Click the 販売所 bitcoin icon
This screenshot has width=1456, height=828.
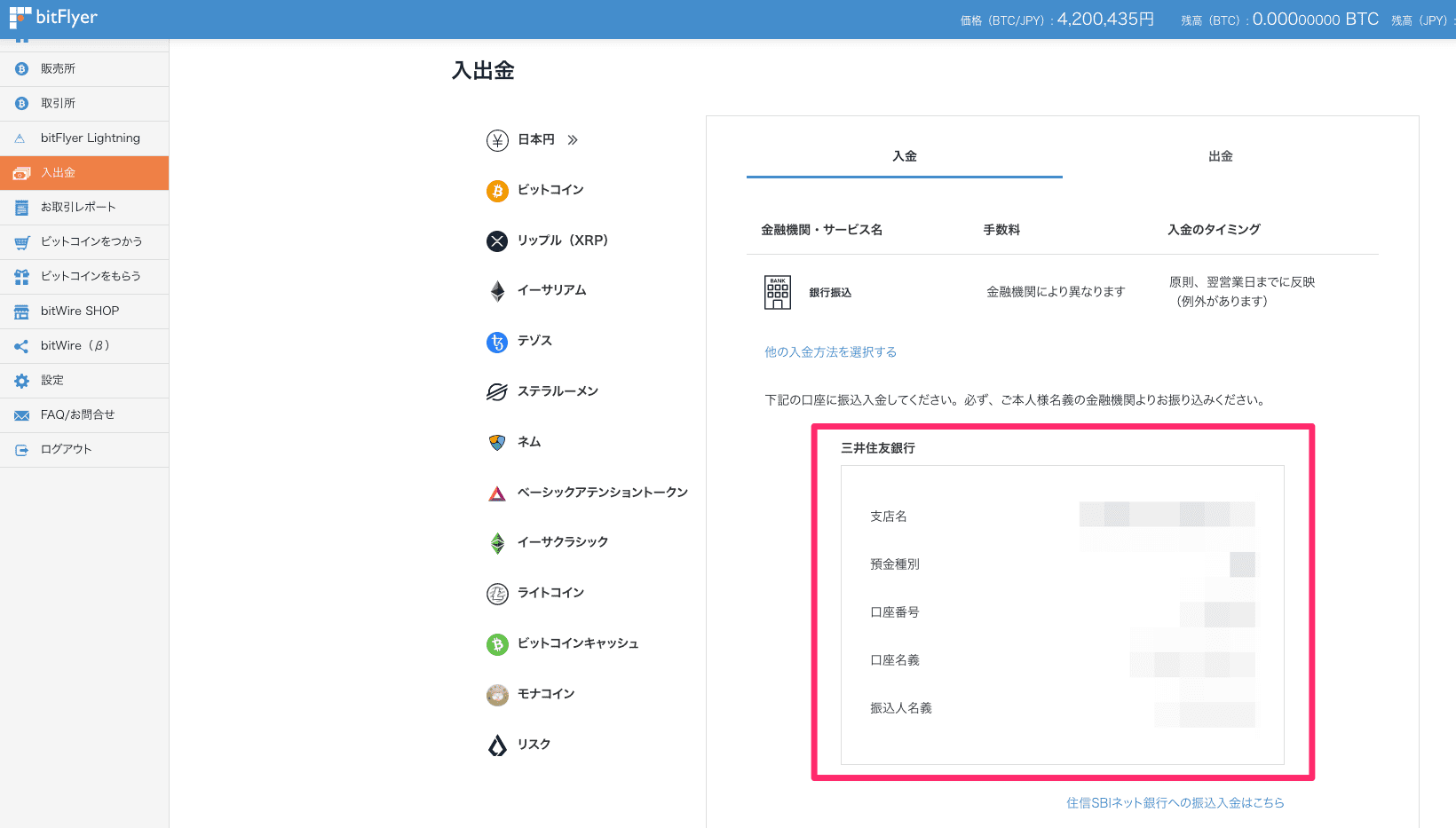coord(21,69)
